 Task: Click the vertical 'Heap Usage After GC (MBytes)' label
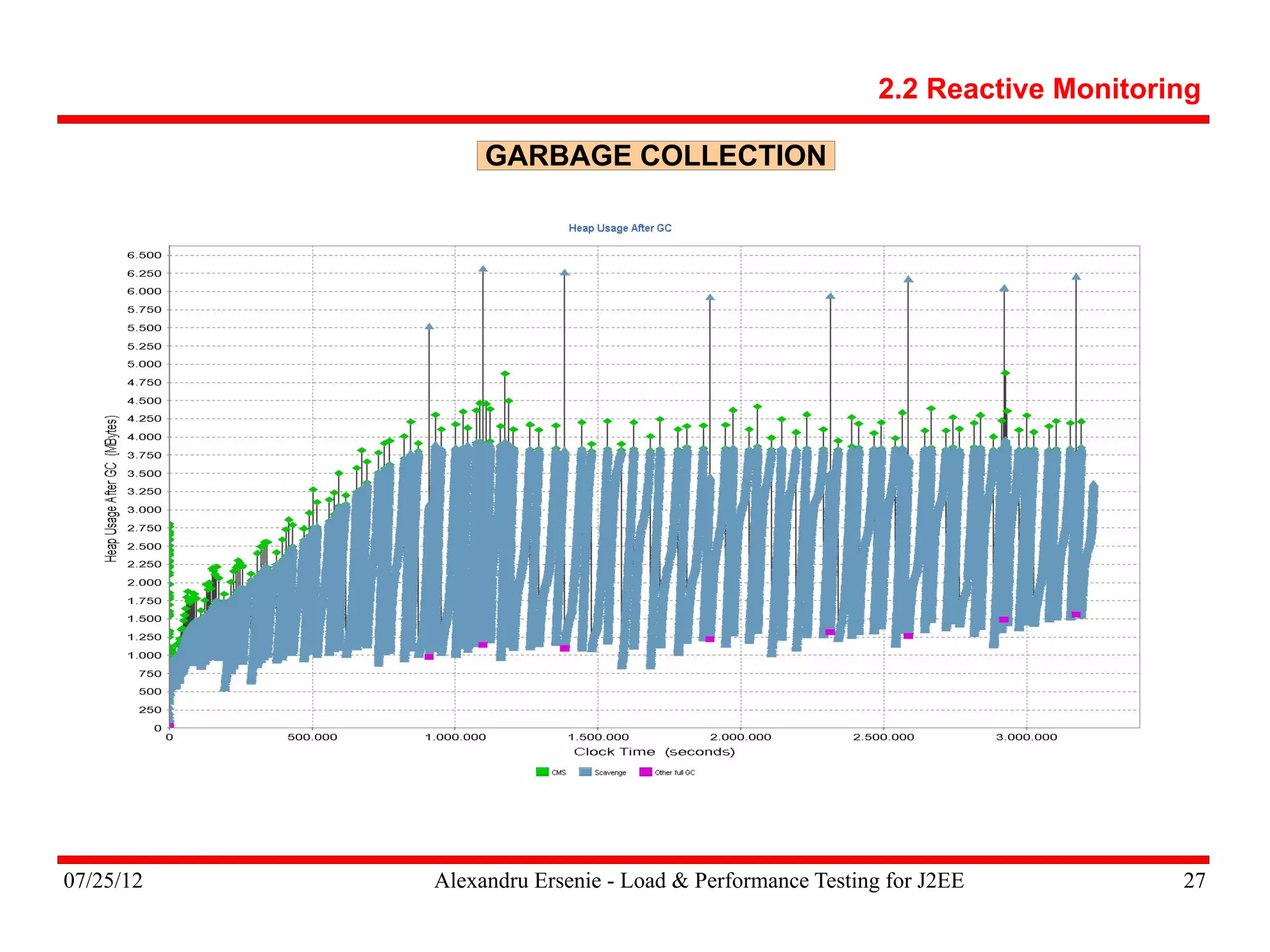pyautogui.click(x=111, y=489)
